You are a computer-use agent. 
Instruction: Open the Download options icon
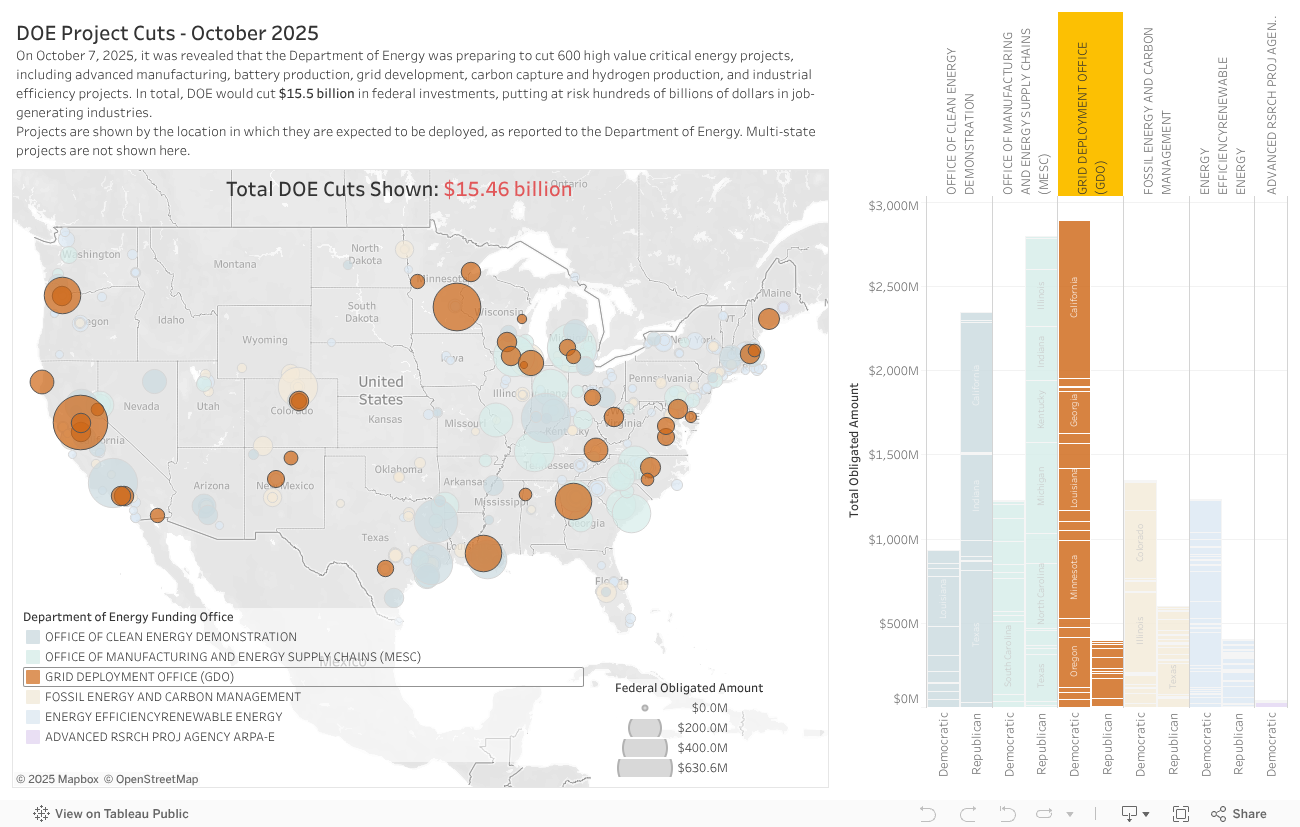pos(1130,813)
